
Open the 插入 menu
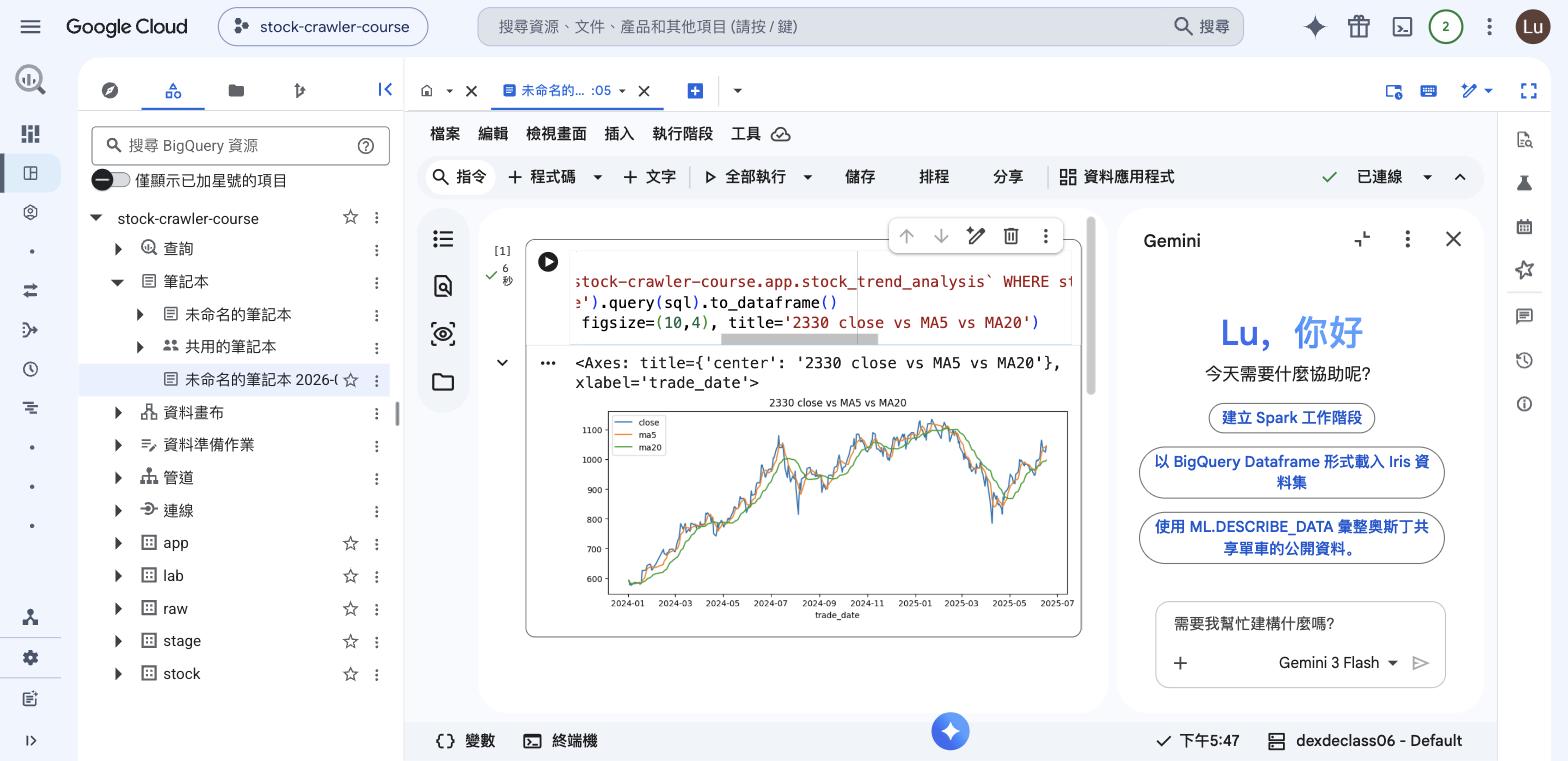[620, 134]
